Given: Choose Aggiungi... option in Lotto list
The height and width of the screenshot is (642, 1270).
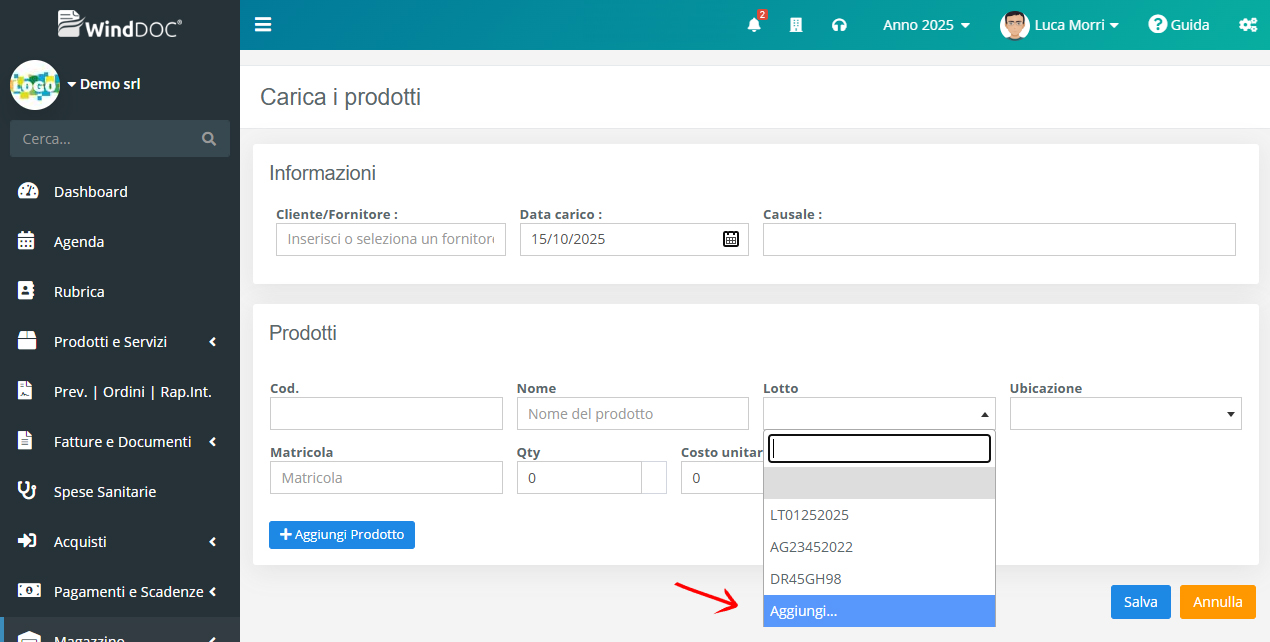Looking at the screenshot, I should coord(804,611).
